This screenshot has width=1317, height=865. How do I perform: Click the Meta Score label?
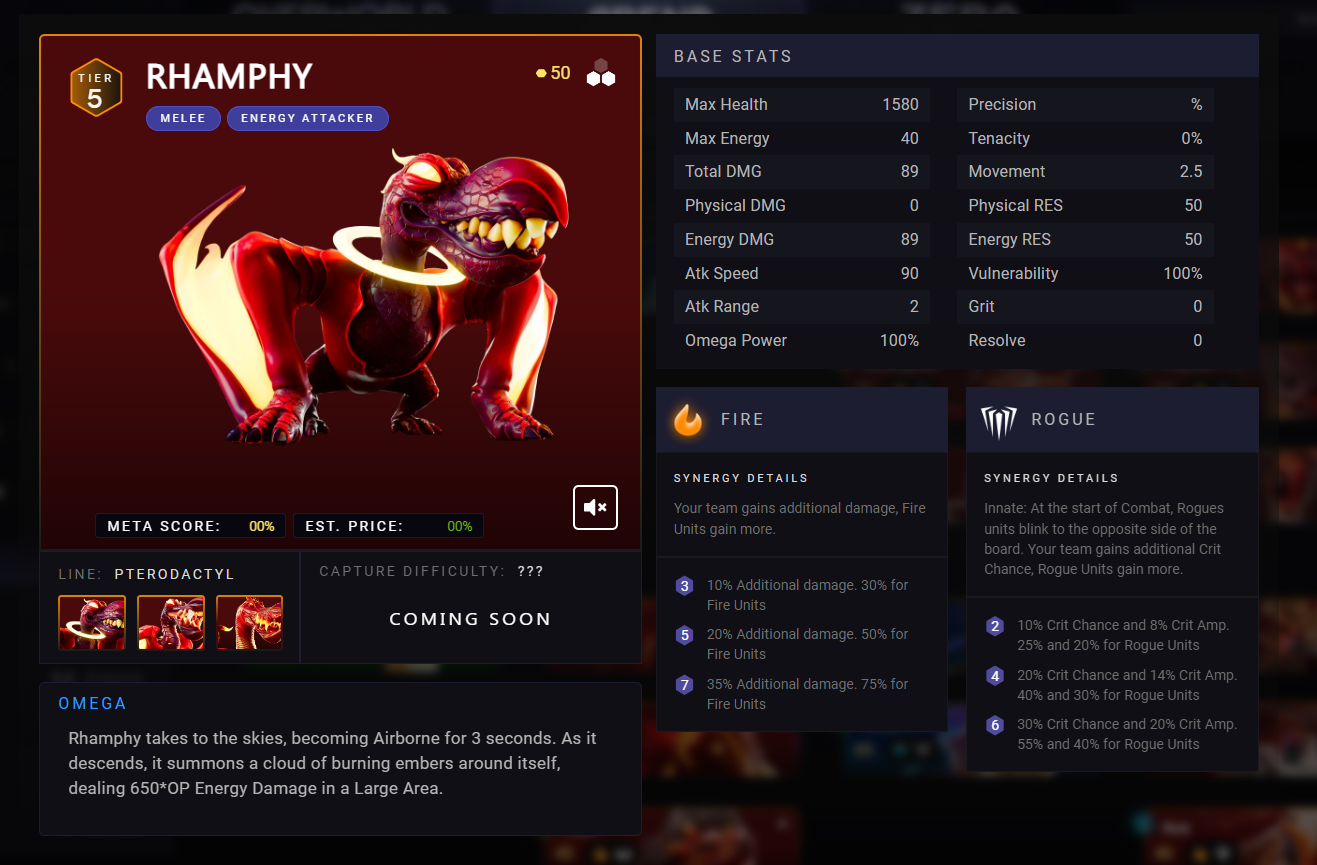click(164, 526)
